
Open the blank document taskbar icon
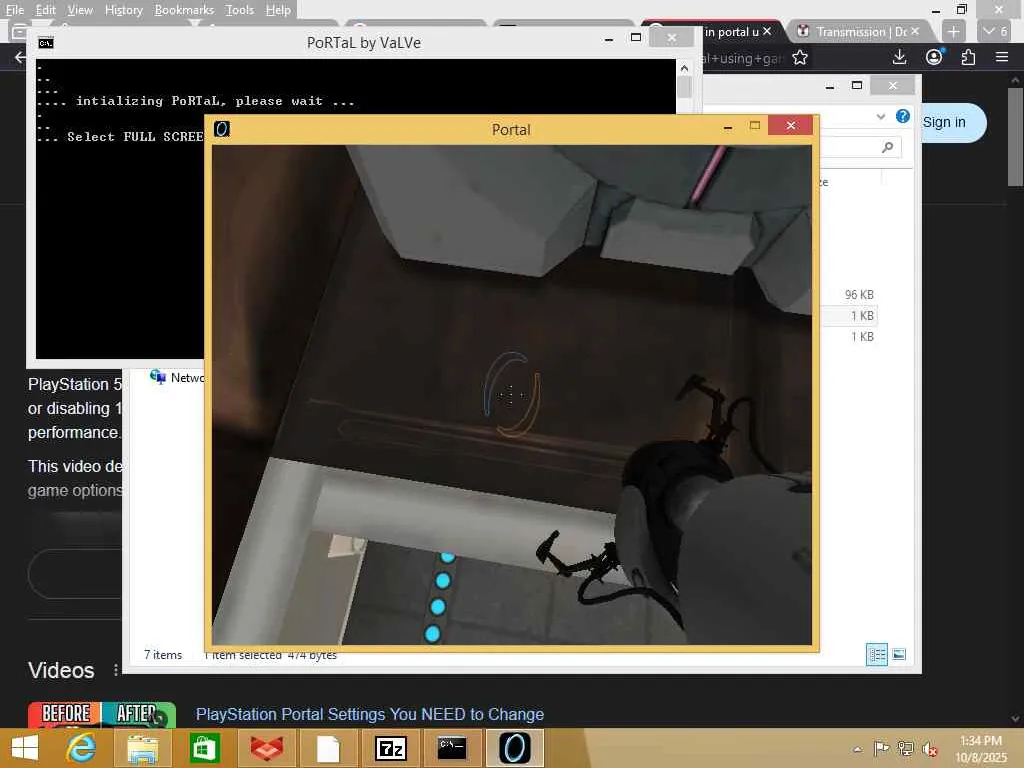pyautogui.click(x=328, y=748)
